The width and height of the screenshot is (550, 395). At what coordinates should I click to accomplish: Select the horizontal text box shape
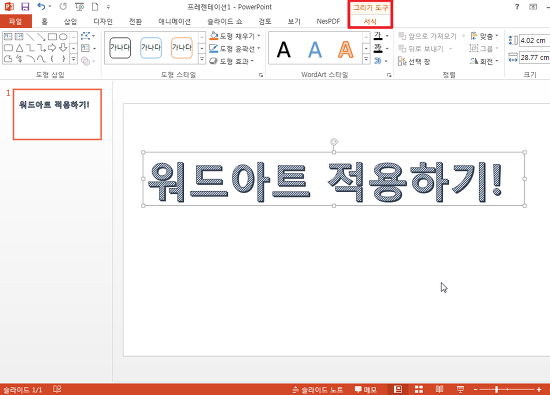click(x=8, y=36)
